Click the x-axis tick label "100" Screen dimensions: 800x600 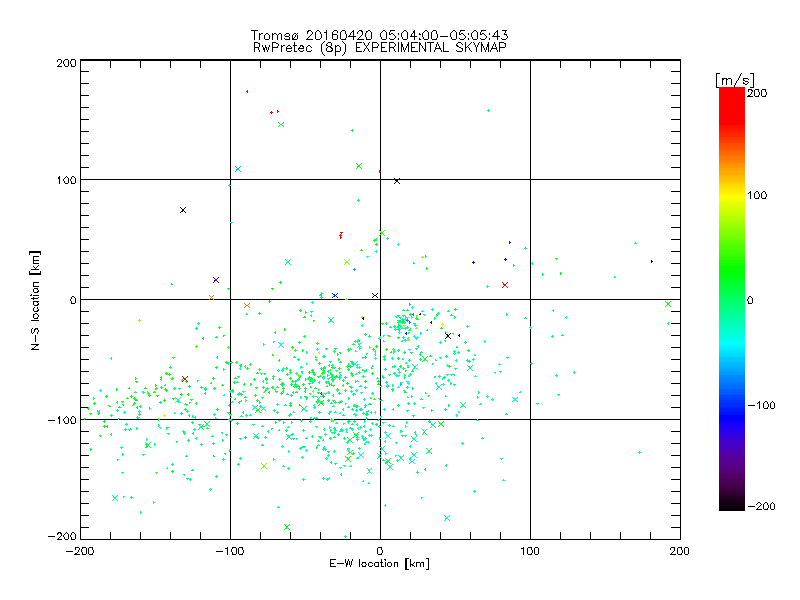(x=530, y=551)
